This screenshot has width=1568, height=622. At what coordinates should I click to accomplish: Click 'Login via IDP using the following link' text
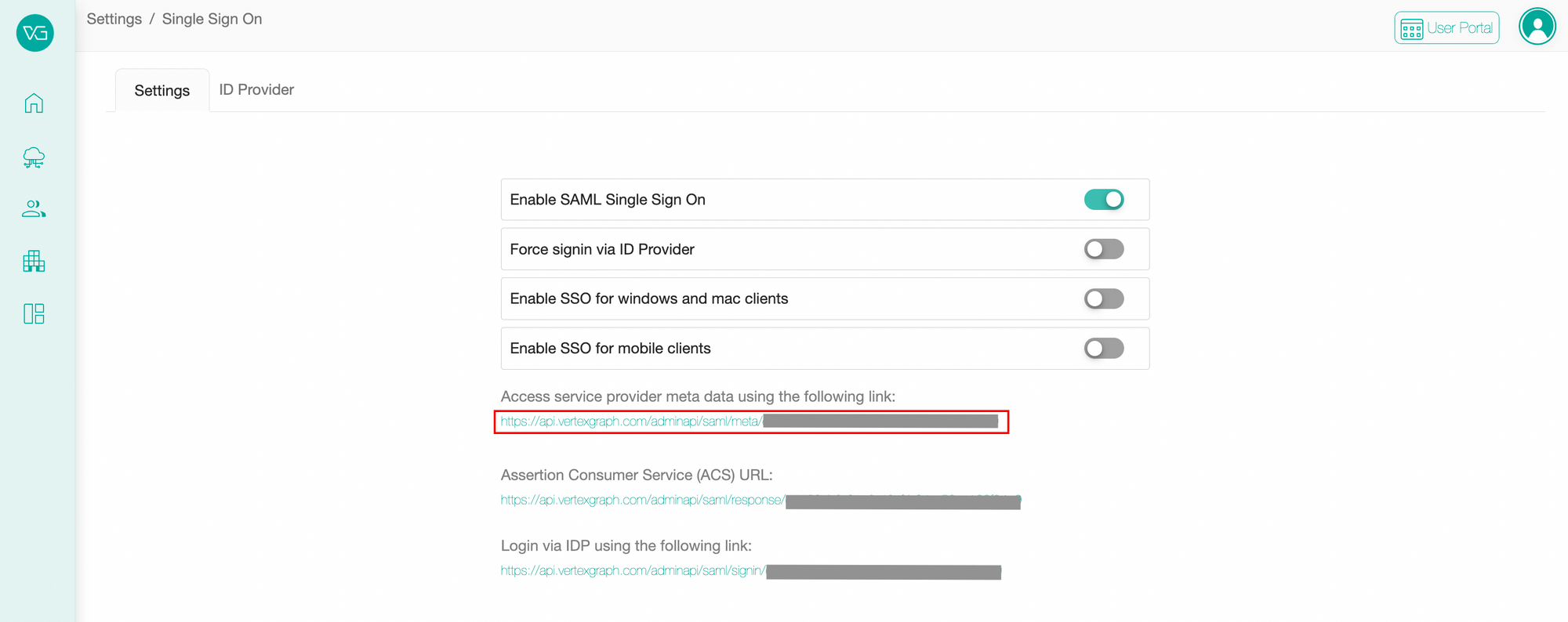coord(626,545)
